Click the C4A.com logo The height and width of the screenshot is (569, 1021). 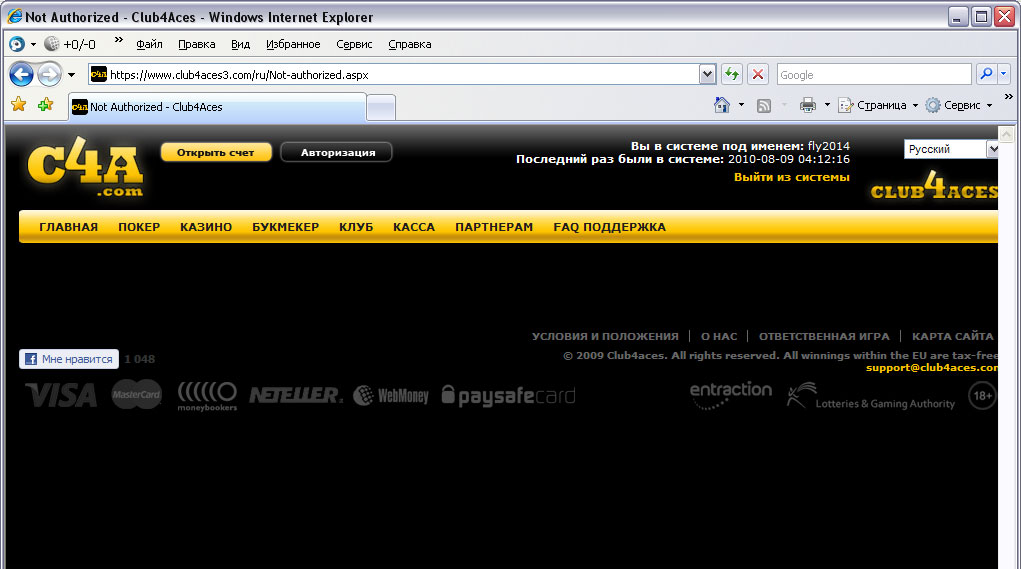click(x=85, y=167)
